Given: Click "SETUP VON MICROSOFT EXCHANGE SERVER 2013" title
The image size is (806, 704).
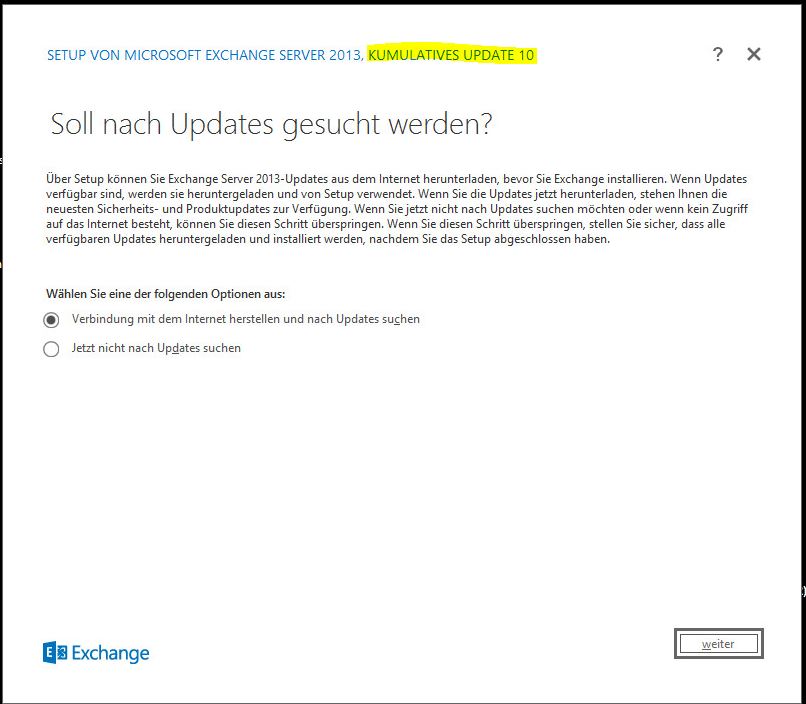Looking at the screenshot, I should (205, 55).
